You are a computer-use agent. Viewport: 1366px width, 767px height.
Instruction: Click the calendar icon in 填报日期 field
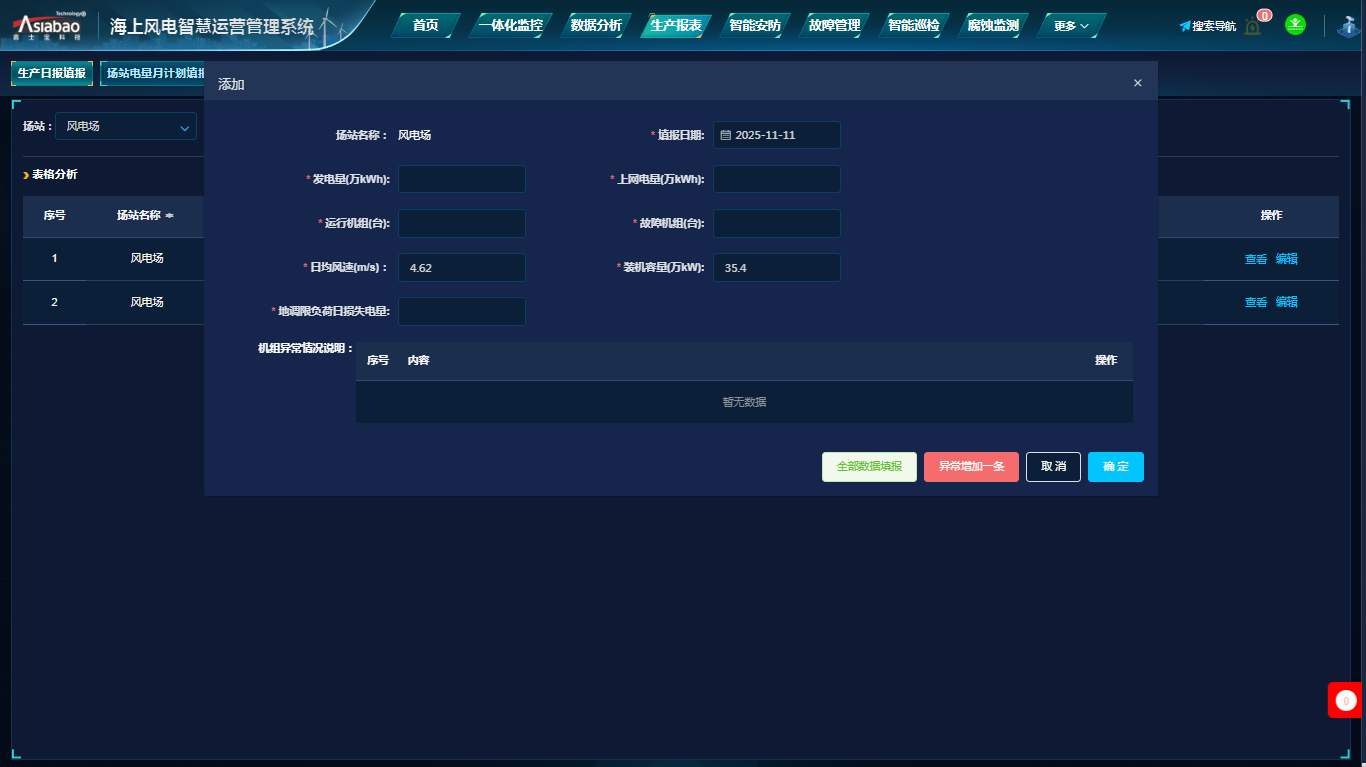726,135
